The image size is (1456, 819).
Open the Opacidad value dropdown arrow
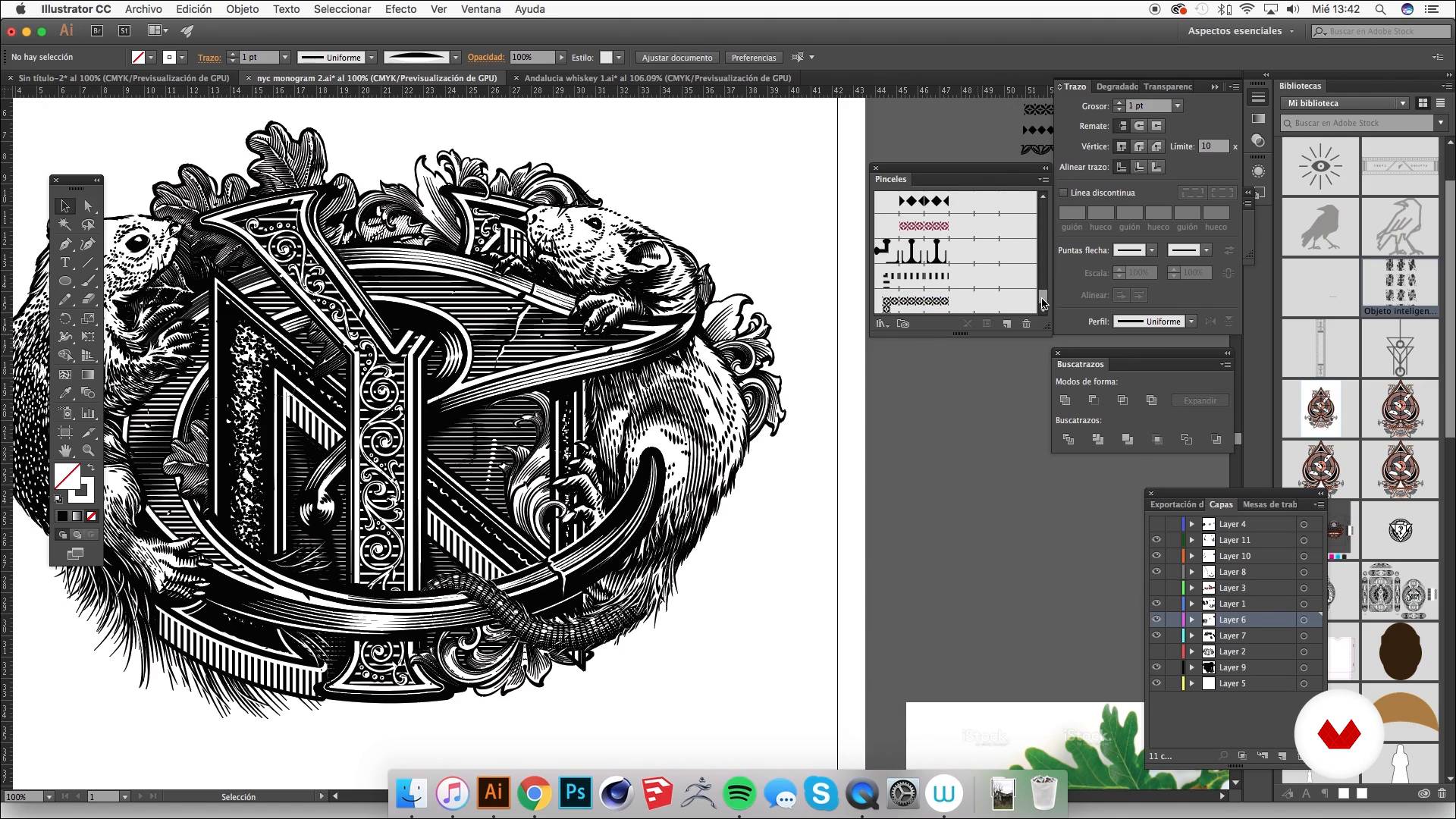coord(561,58)
